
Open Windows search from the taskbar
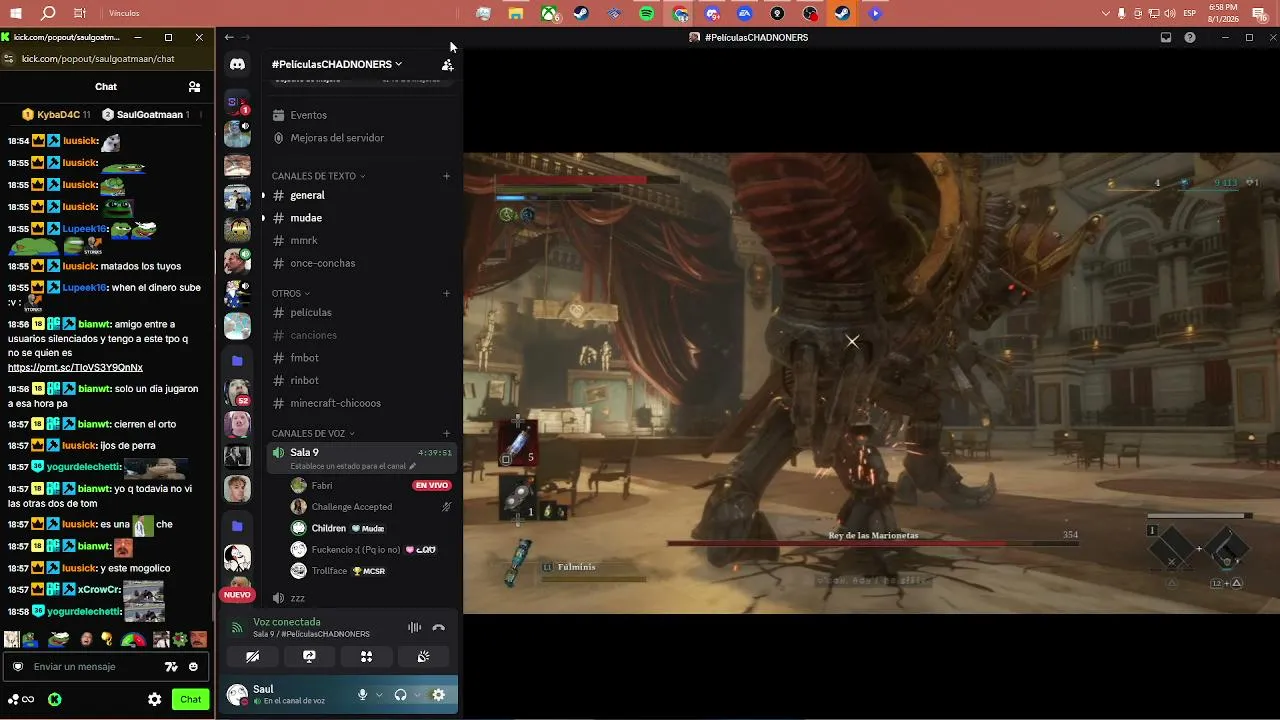(48, 14)
